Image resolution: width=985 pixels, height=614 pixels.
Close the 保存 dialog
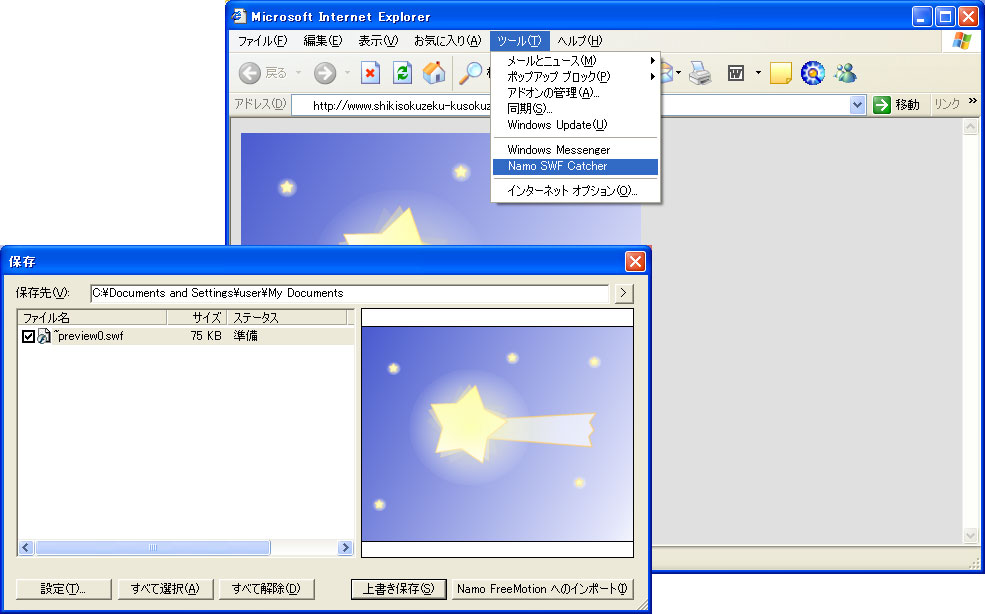(635, 261)
